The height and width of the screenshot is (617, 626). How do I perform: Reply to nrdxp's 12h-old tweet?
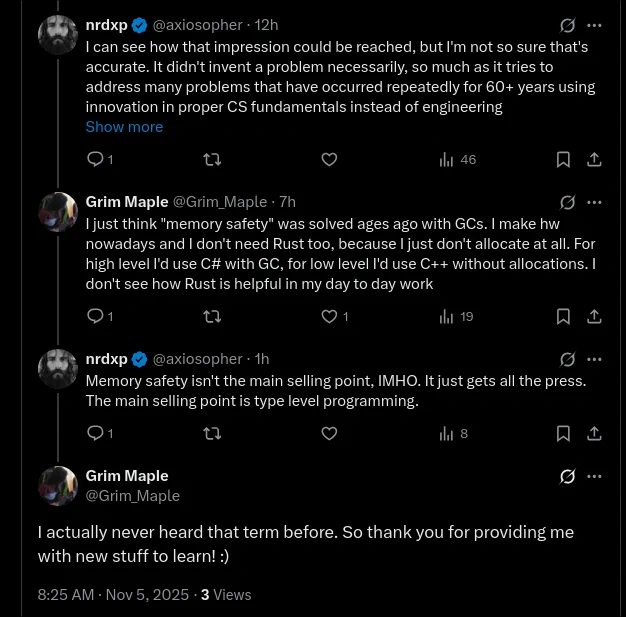coord(95,159)
